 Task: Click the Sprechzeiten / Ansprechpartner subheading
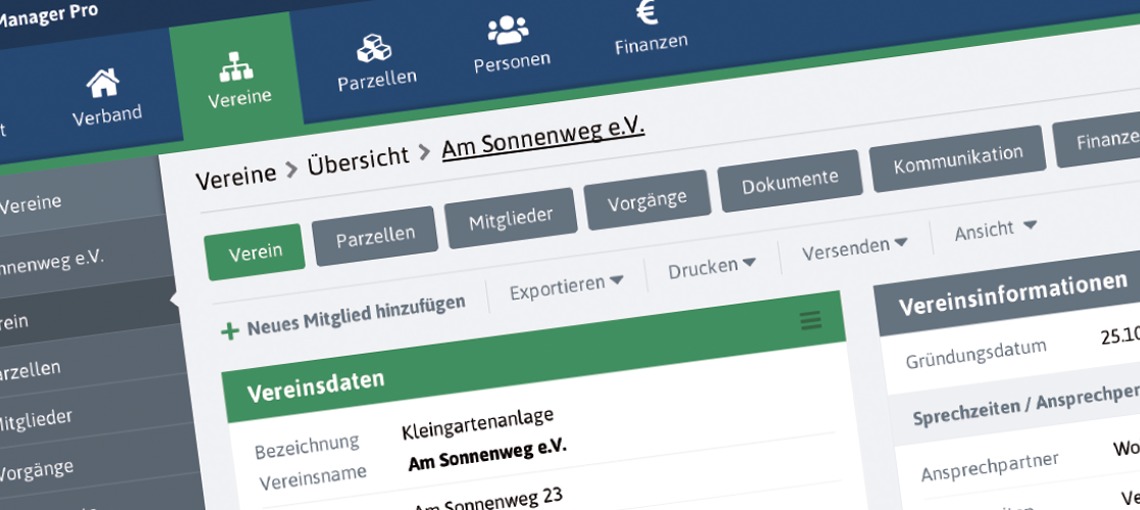click(1025, 405)
